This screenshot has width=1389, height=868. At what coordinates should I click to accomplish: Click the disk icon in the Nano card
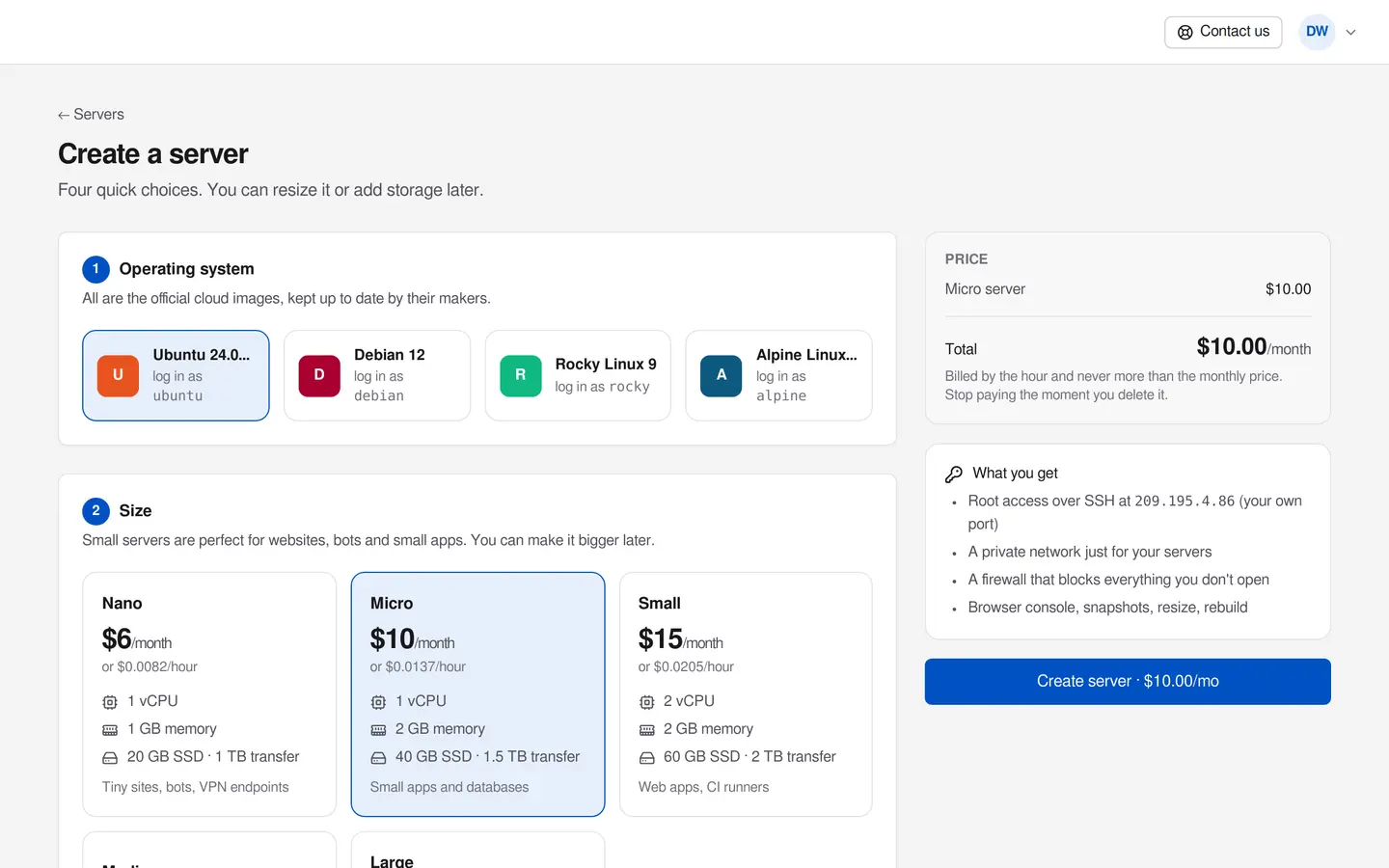tap(110, 758)
